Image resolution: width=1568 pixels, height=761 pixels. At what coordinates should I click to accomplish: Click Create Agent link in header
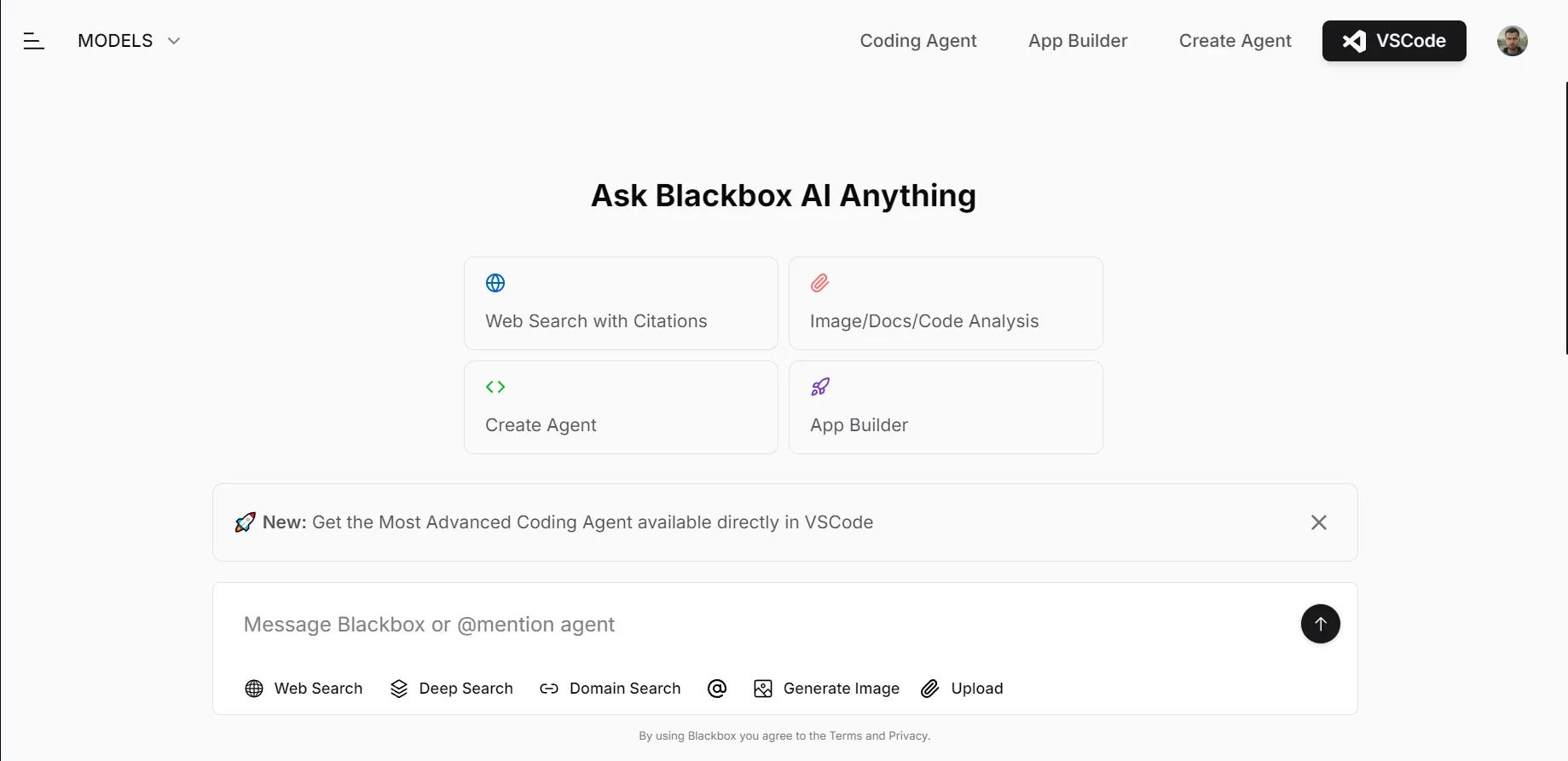1235,41
